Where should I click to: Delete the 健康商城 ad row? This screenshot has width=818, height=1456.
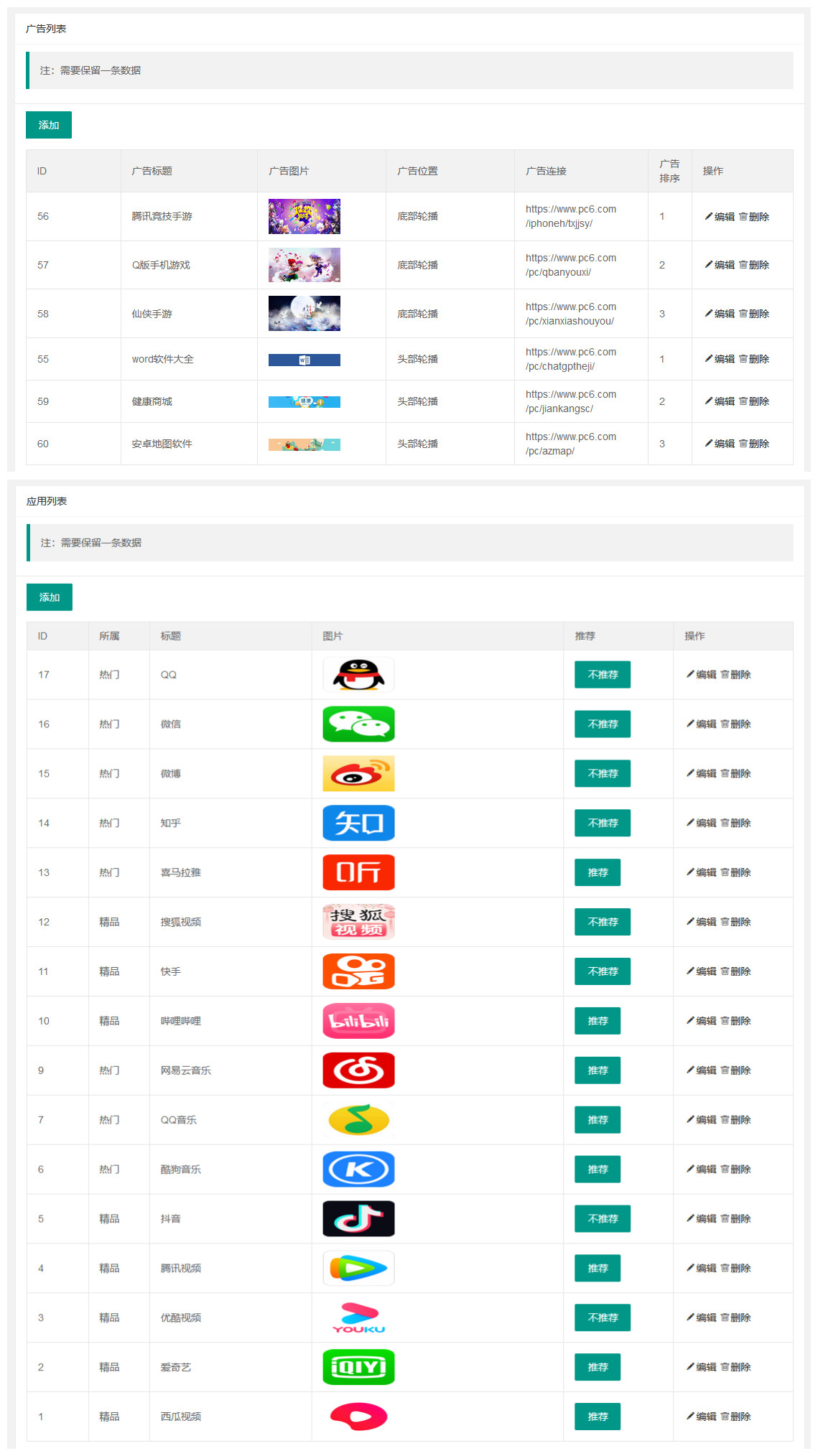click(x=754, y=401)
